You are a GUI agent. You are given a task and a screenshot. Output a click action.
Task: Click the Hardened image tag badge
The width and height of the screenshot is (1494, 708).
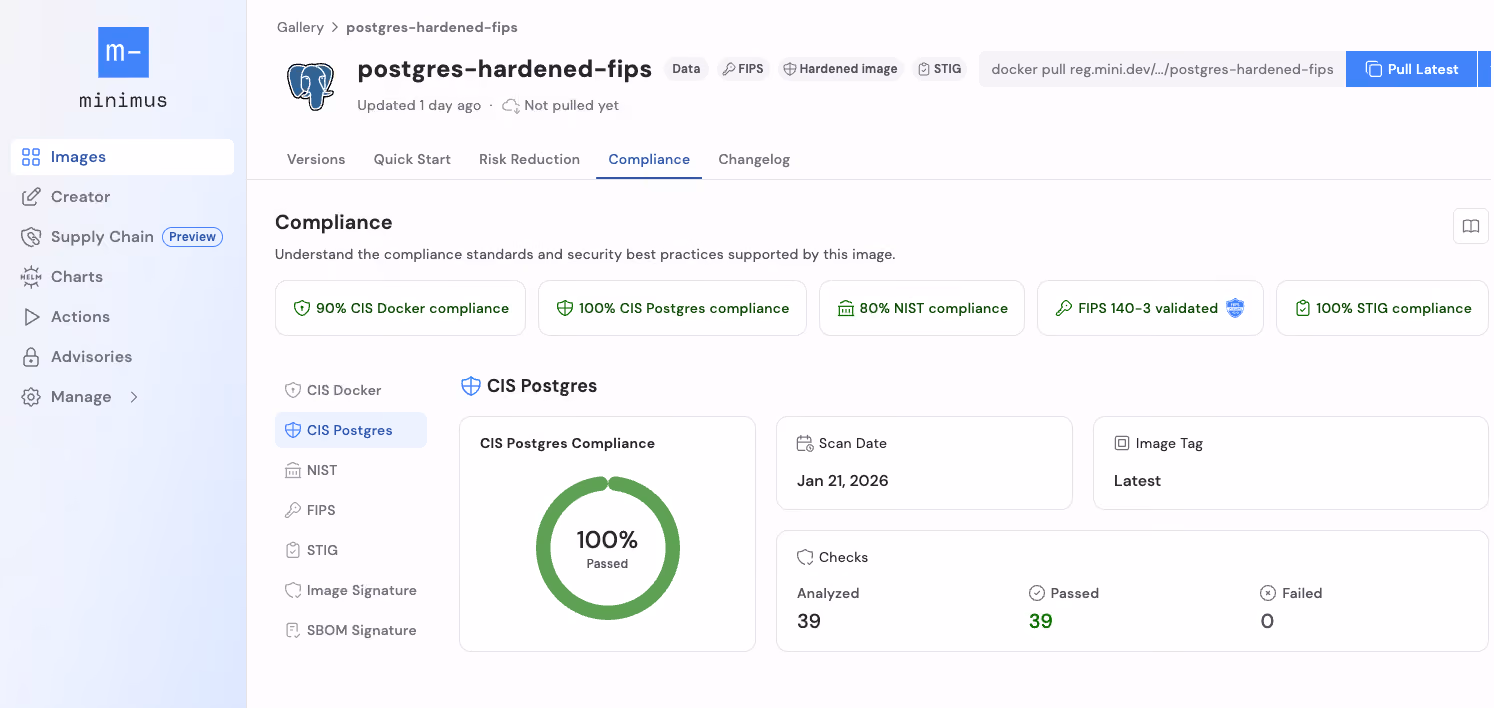[840, 69]
